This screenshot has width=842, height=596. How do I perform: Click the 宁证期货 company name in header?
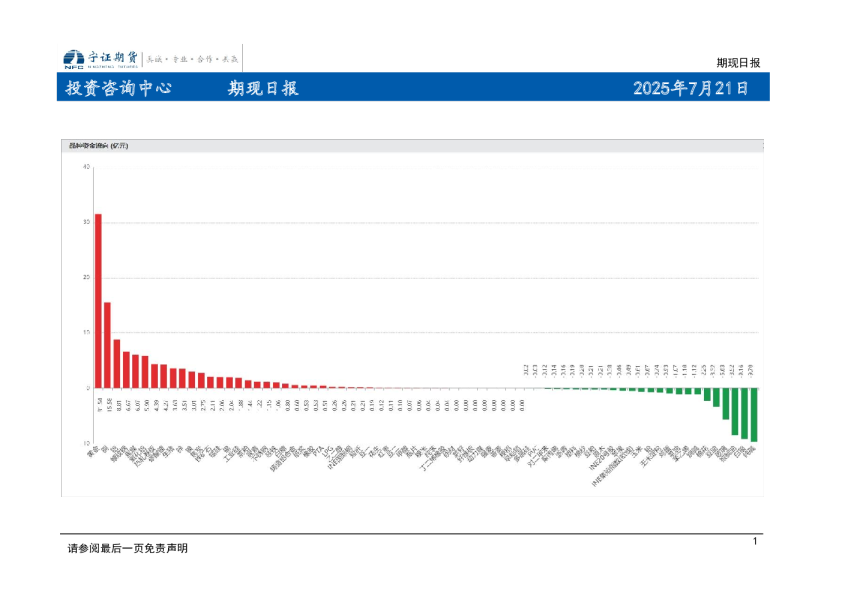pyautogui.click(x=113, y=57)
